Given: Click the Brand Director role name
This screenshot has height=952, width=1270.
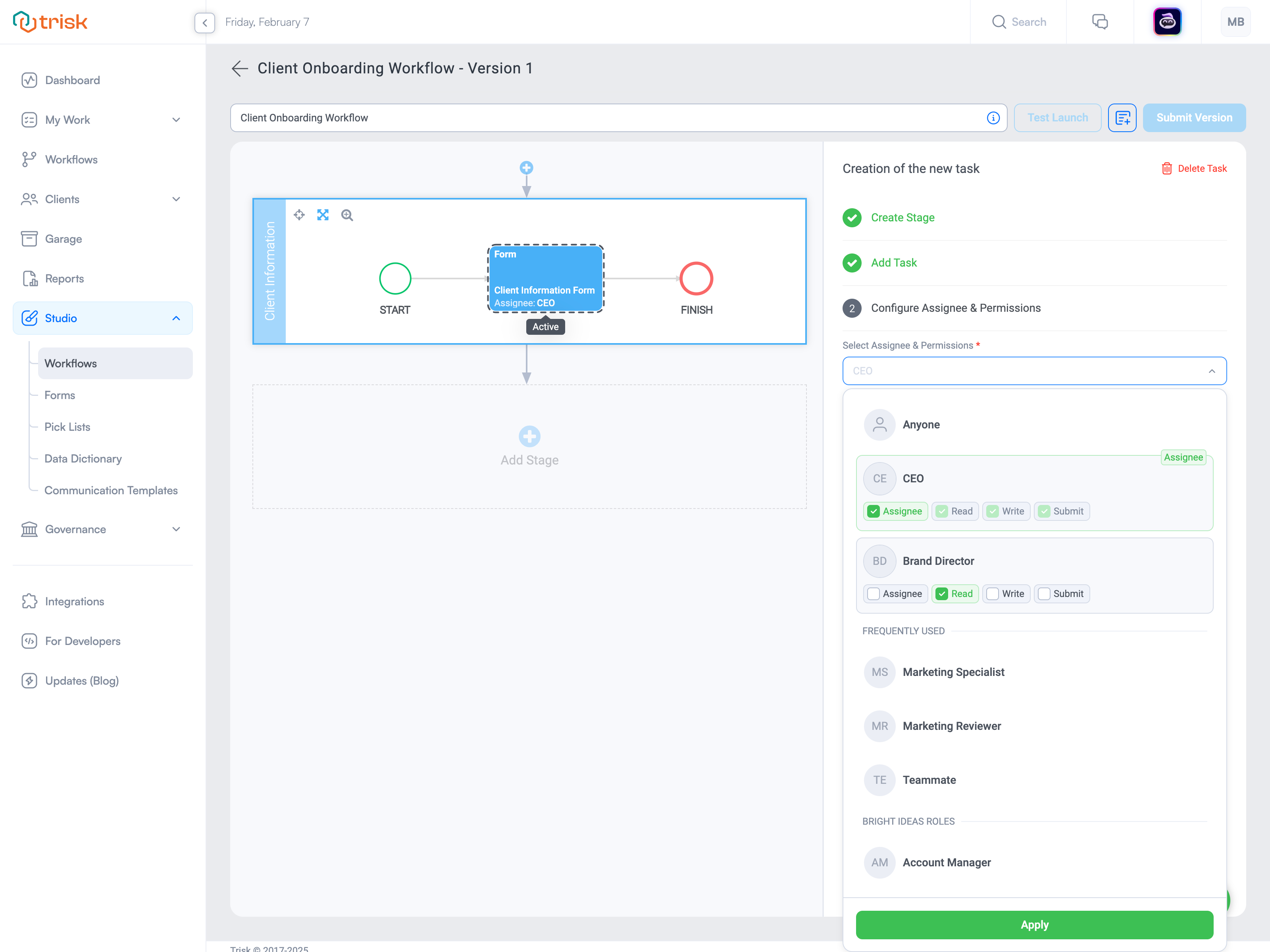Looking at the screenshot, I should (x=938, y=561).
